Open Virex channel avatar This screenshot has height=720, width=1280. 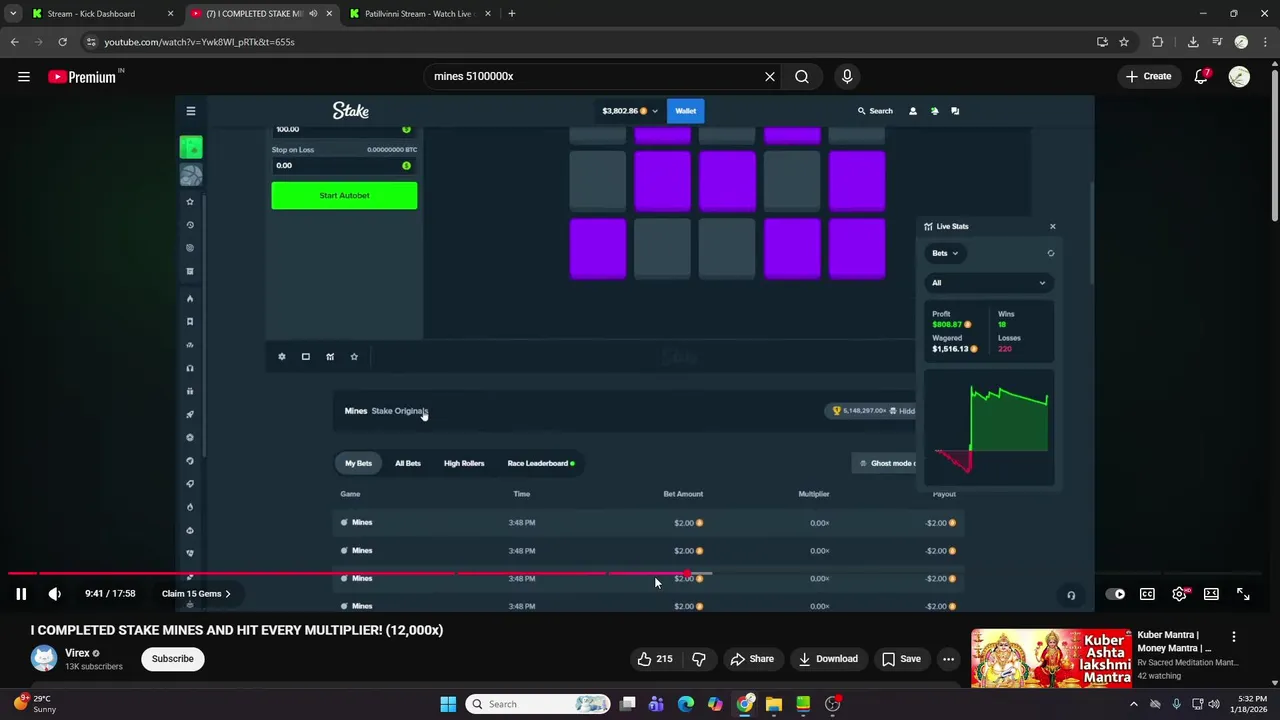[44, 658]
